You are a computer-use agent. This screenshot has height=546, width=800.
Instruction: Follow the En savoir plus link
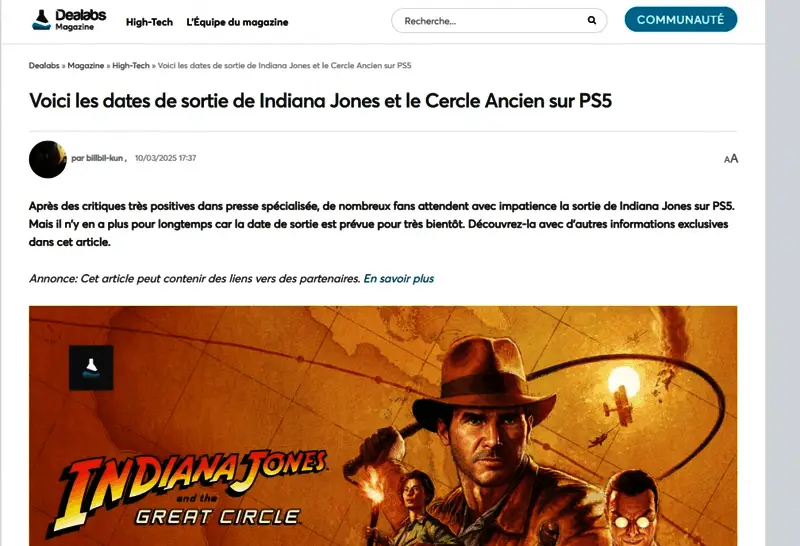pos(398,279)
